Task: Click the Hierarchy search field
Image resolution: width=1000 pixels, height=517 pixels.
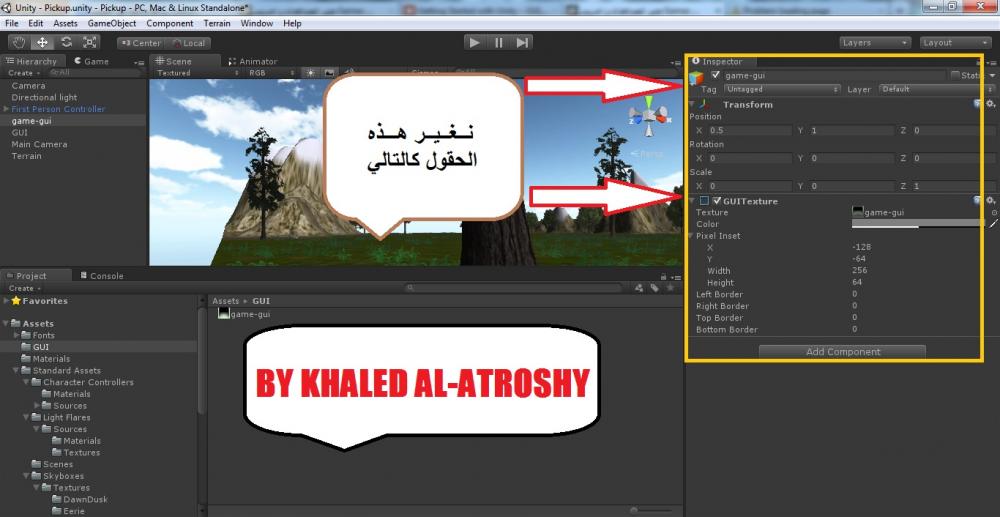Action: click(94, 73)
